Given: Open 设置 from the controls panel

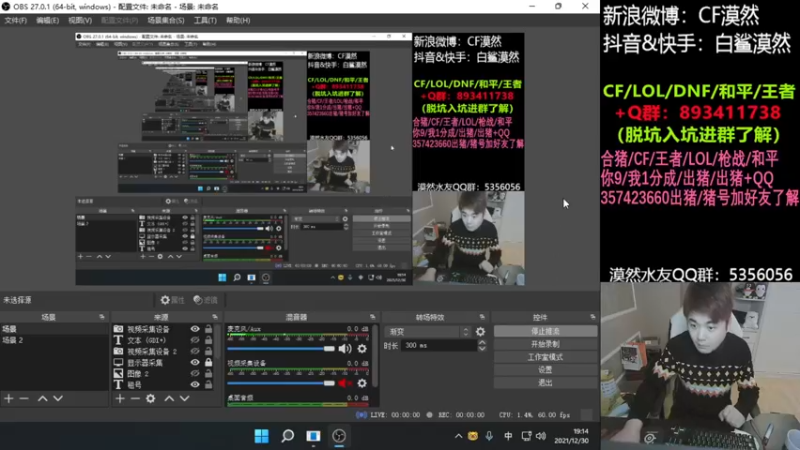Looking at the screenshot, I should click(x=545, y=369).
